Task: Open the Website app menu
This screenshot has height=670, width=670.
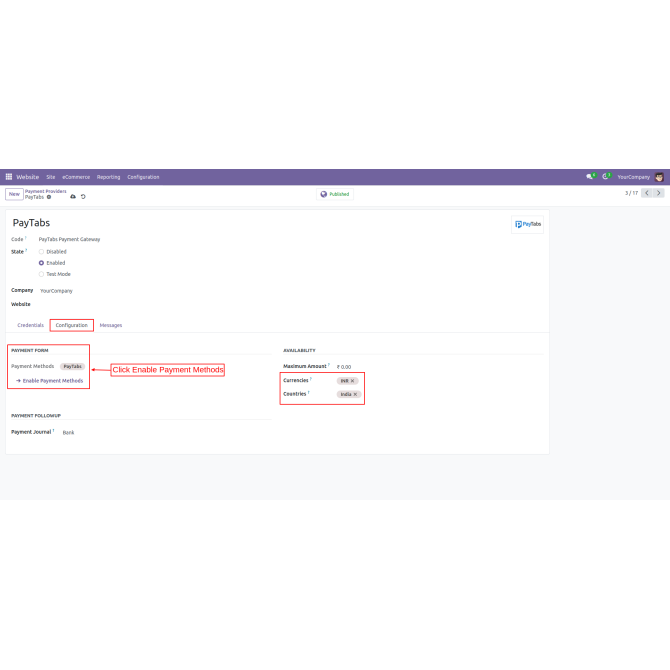Action: coord(28,177)
